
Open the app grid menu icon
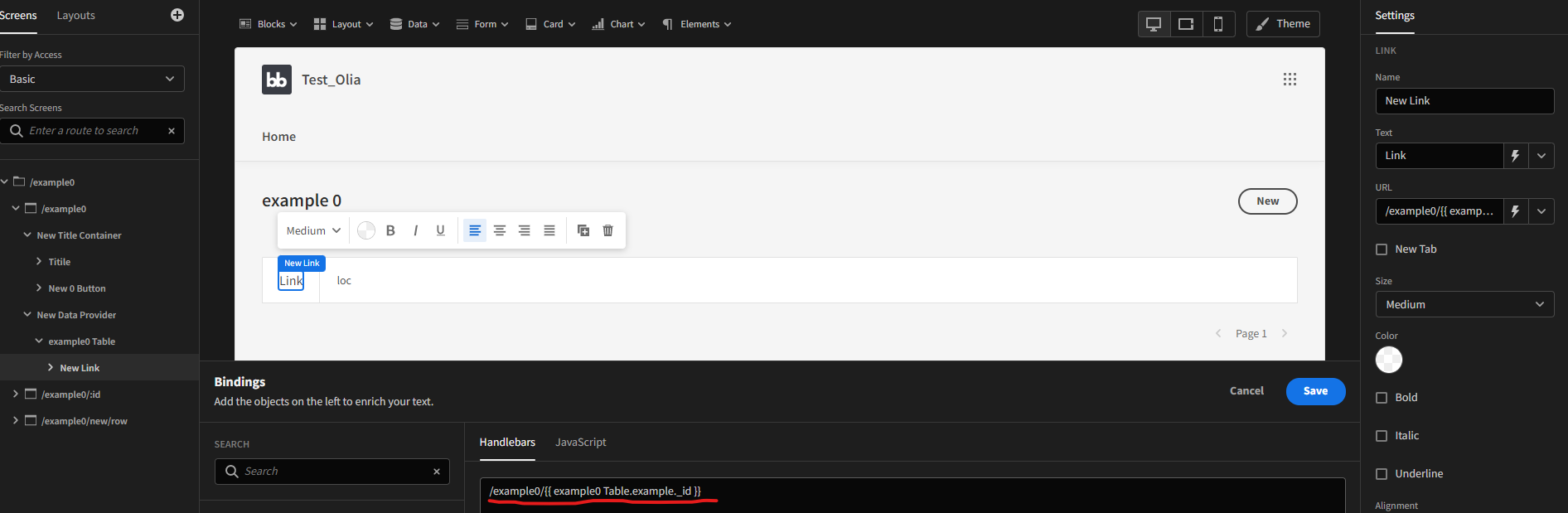1290,80
